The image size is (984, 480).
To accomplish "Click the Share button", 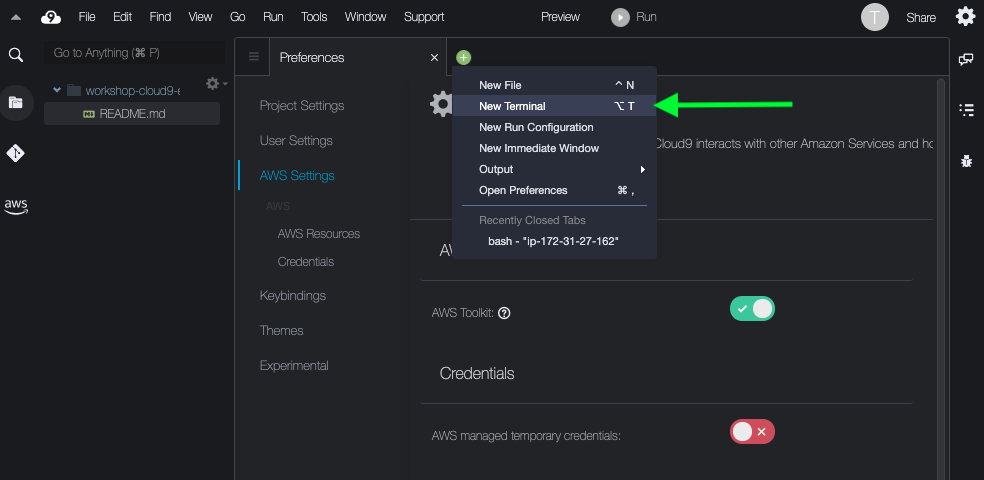I will [x=921, y=17].
